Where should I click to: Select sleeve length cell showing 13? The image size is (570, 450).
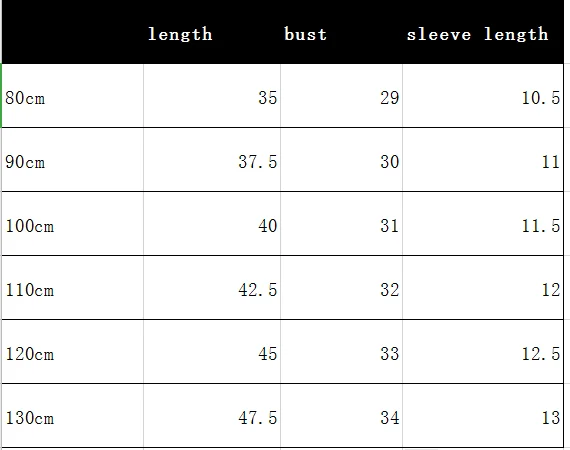tap(483, 416)
